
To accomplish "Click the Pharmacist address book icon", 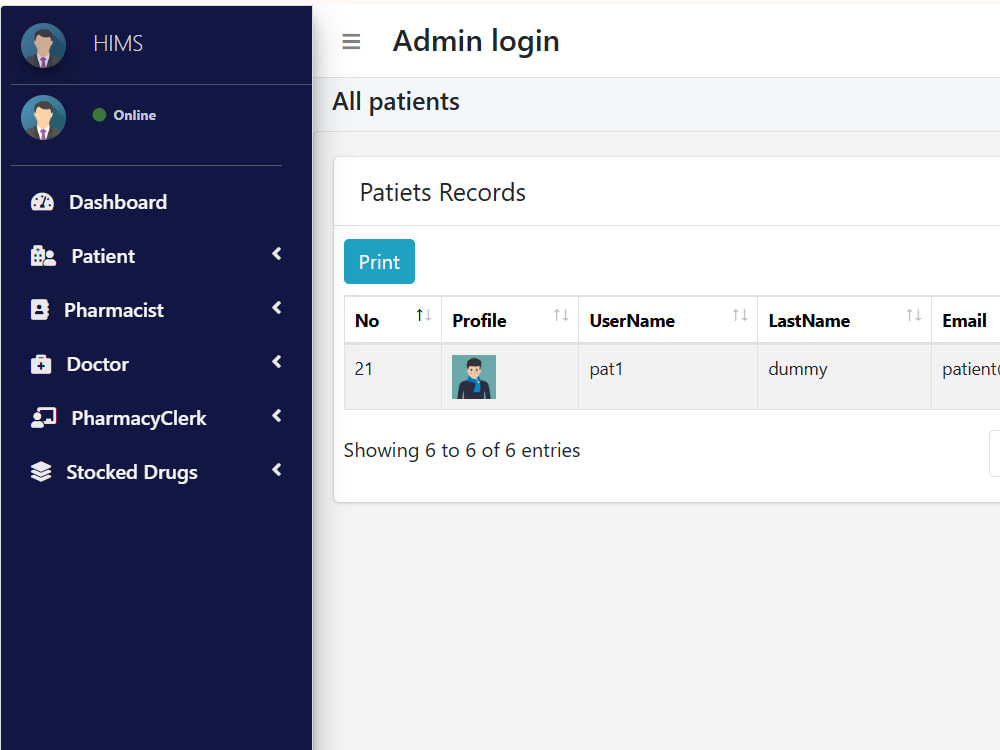I will click(x=40, y=310).
